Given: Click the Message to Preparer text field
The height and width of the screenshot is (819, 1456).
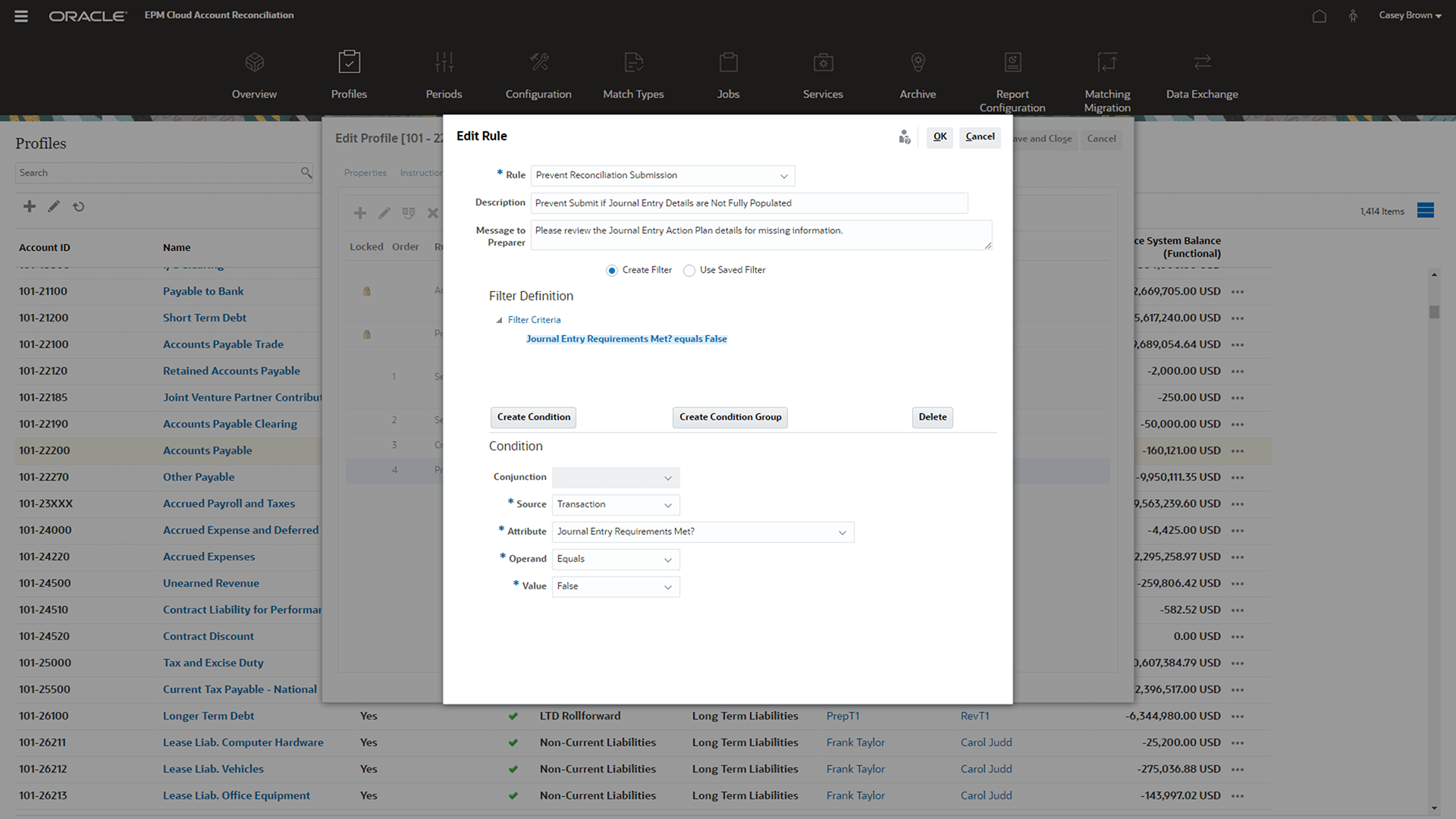Looking at the screenshot, I should 761,235.
